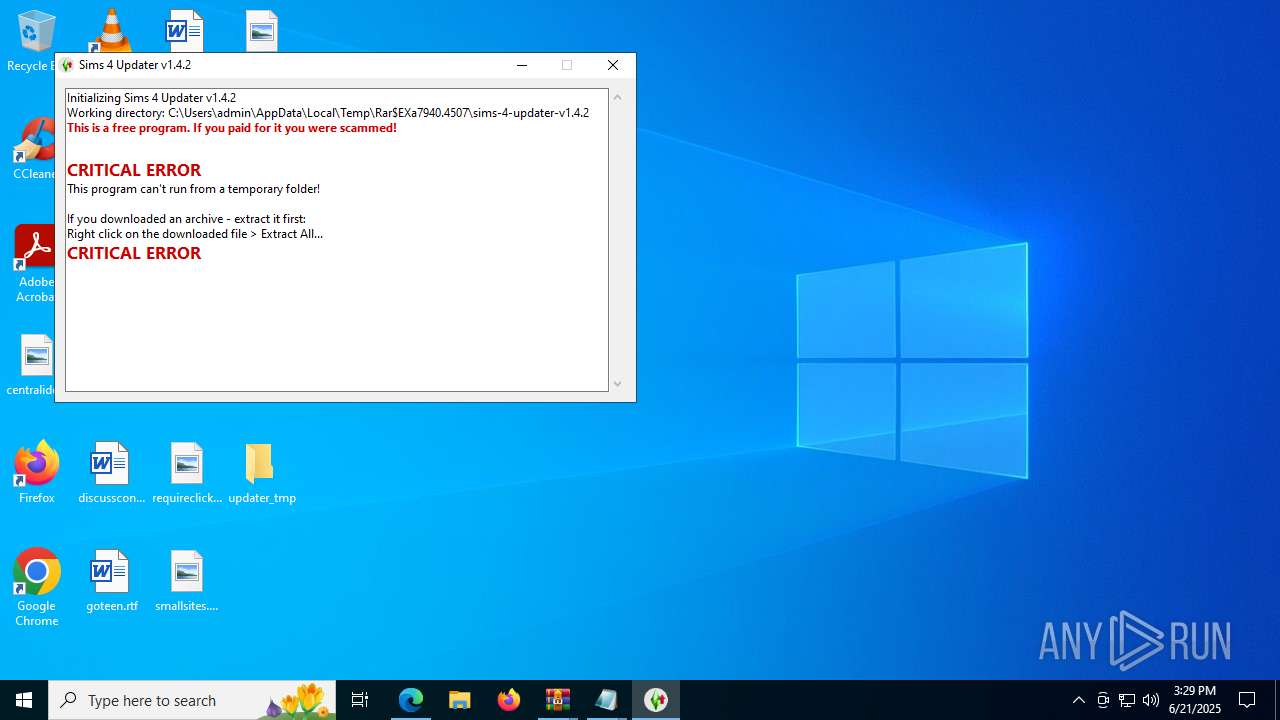
Task: Open the notification center
Action: 1247,700
